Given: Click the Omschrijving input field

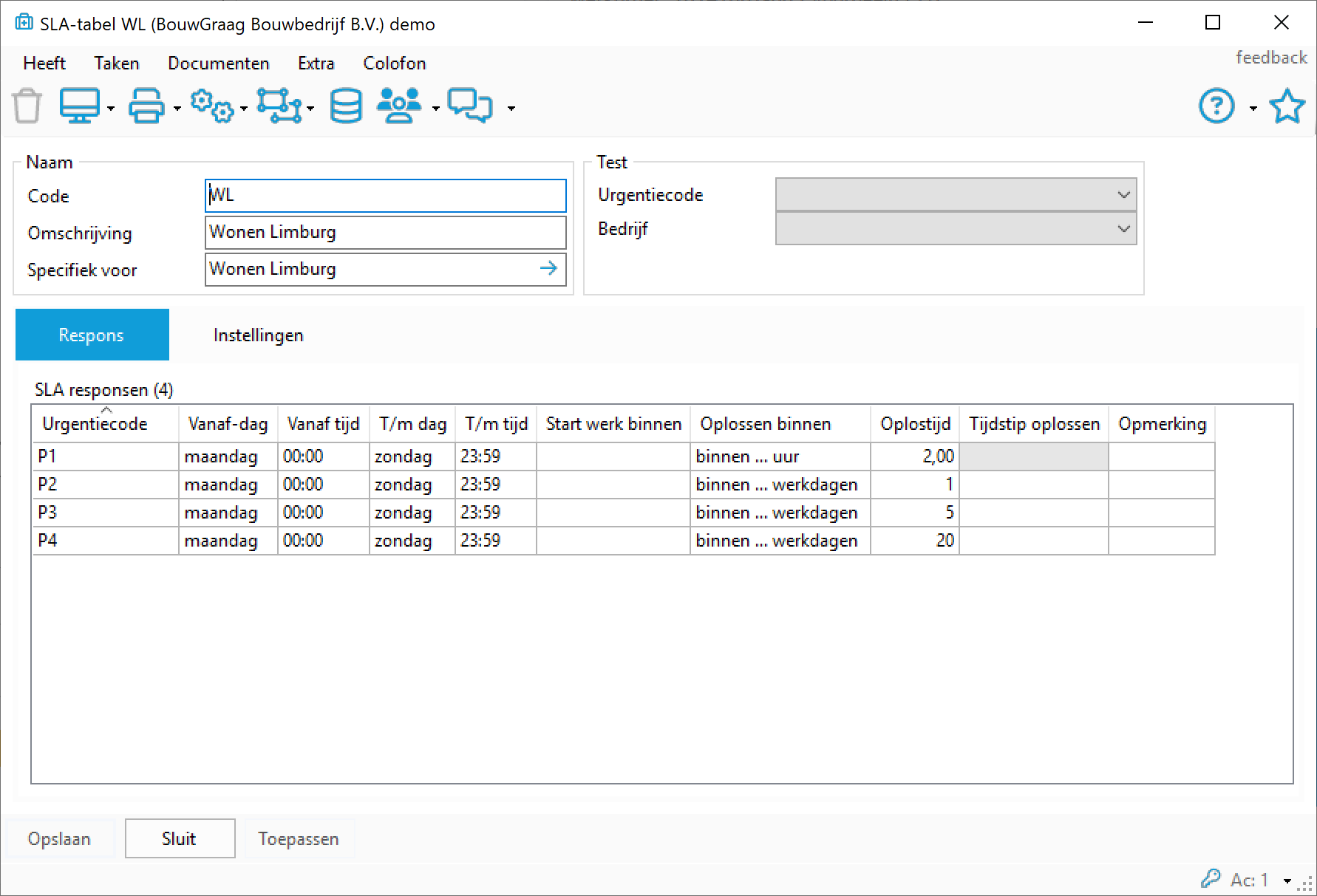Looking at the screenshot, I should [x=384, y=233].
